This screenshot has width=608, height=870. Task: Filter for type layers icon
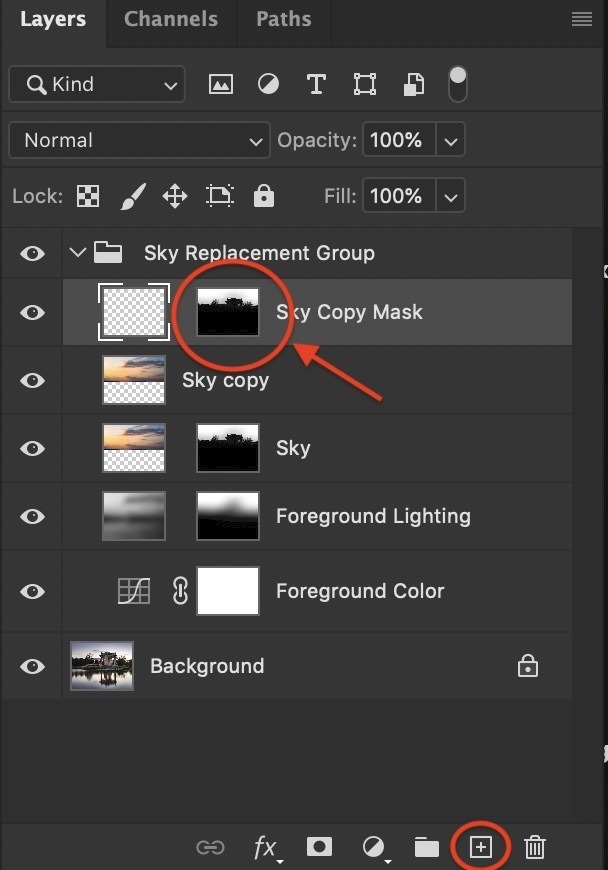pyautogui.click(x=316, y=85)
